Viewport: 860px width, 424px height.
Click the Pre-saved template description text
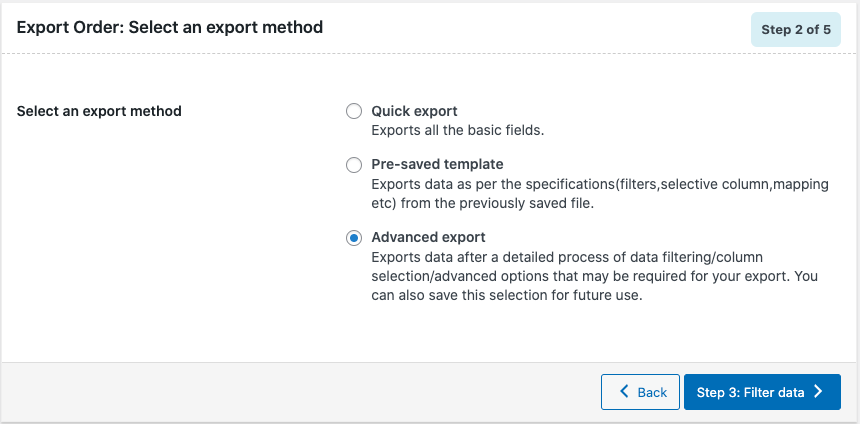(x=600, y=194)
